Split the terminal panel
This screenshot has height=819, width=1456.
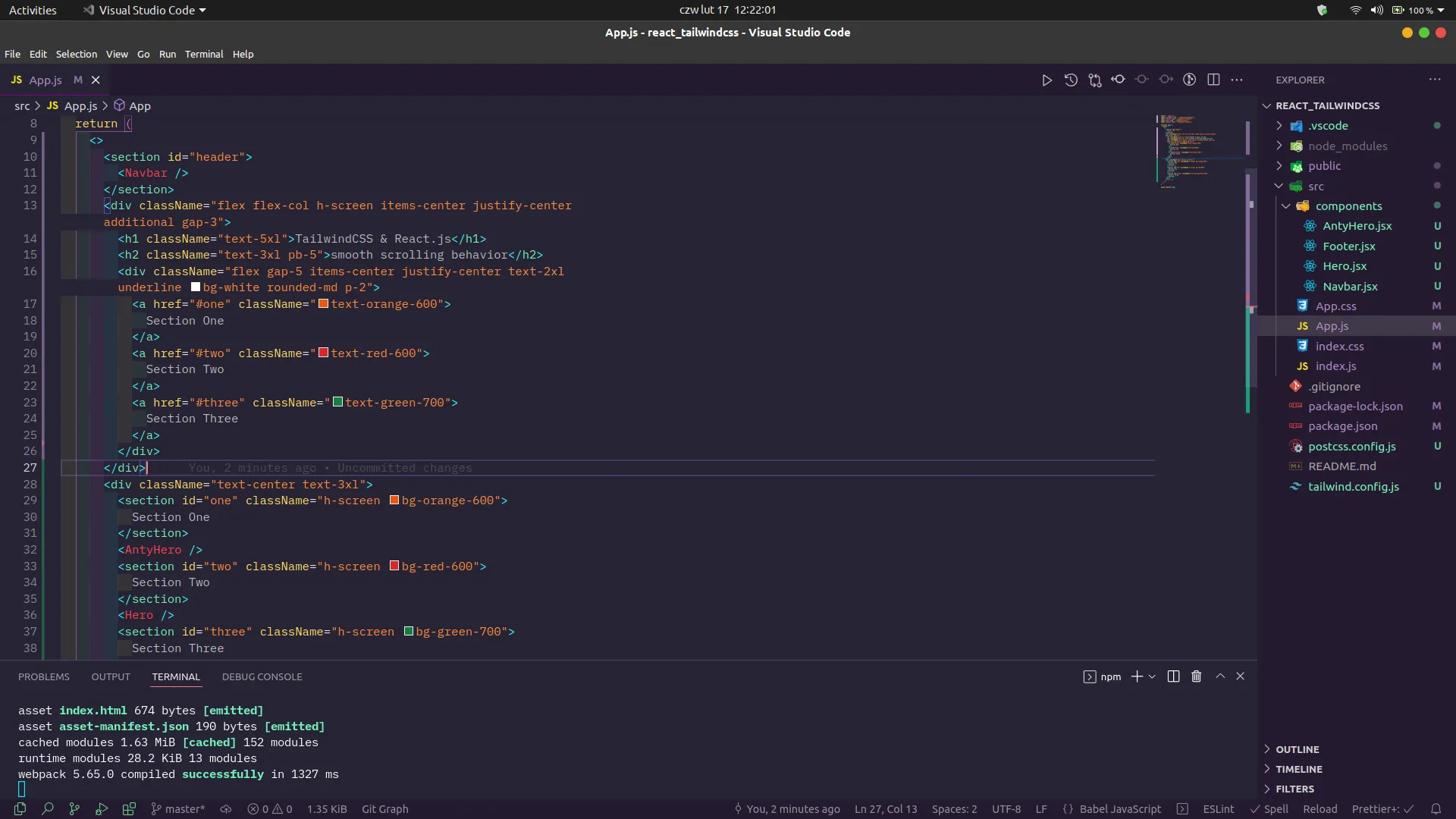(x=1173, y=676)
